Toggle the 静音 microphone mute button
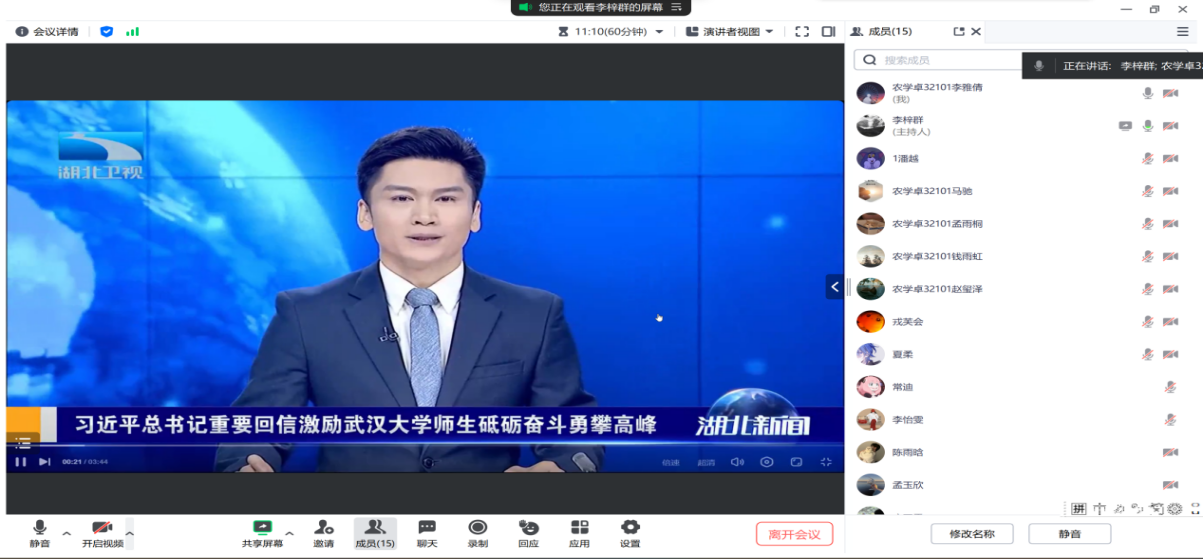The image size is (1203, 559). 40,532
